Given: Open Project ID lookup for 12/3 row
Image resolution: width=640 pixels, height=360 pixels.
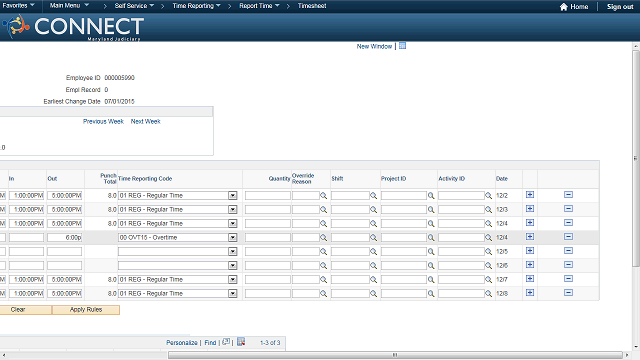Looking at the screenshot, I should [431, 210].
